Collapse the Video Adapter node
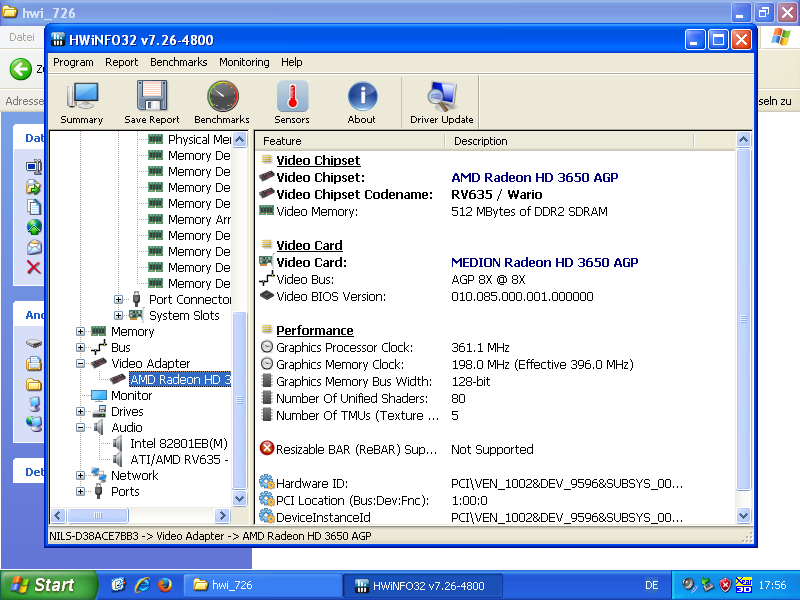 click(x=80, y=364)
